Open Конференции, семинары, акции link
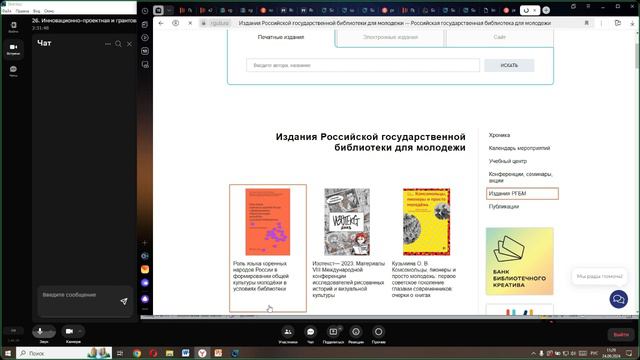This screenshot has height=360, width=640. pyautogui.click(x=520, y=177)
